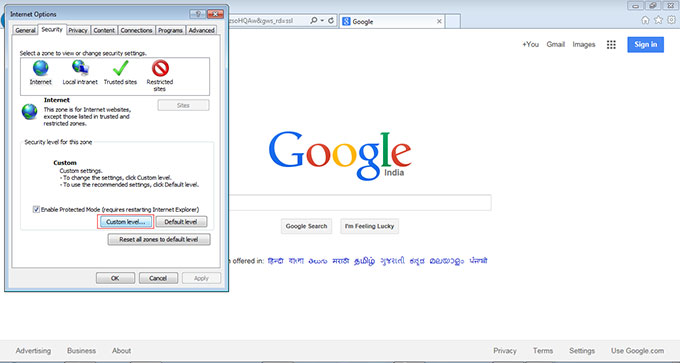Click the Custom level... button

[x=125, y=222]
